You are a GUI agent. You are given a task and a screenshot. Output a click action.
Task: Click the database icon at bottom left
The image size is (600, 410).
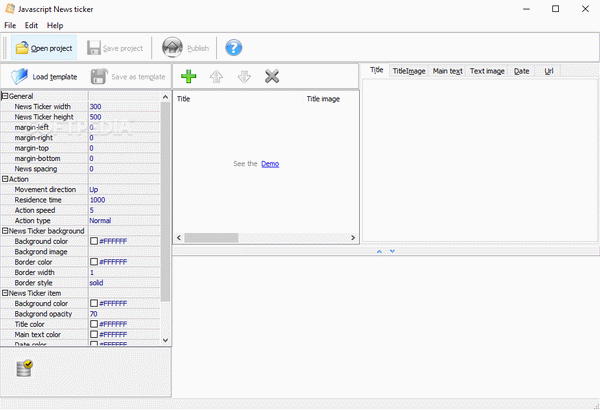[25, 369]
